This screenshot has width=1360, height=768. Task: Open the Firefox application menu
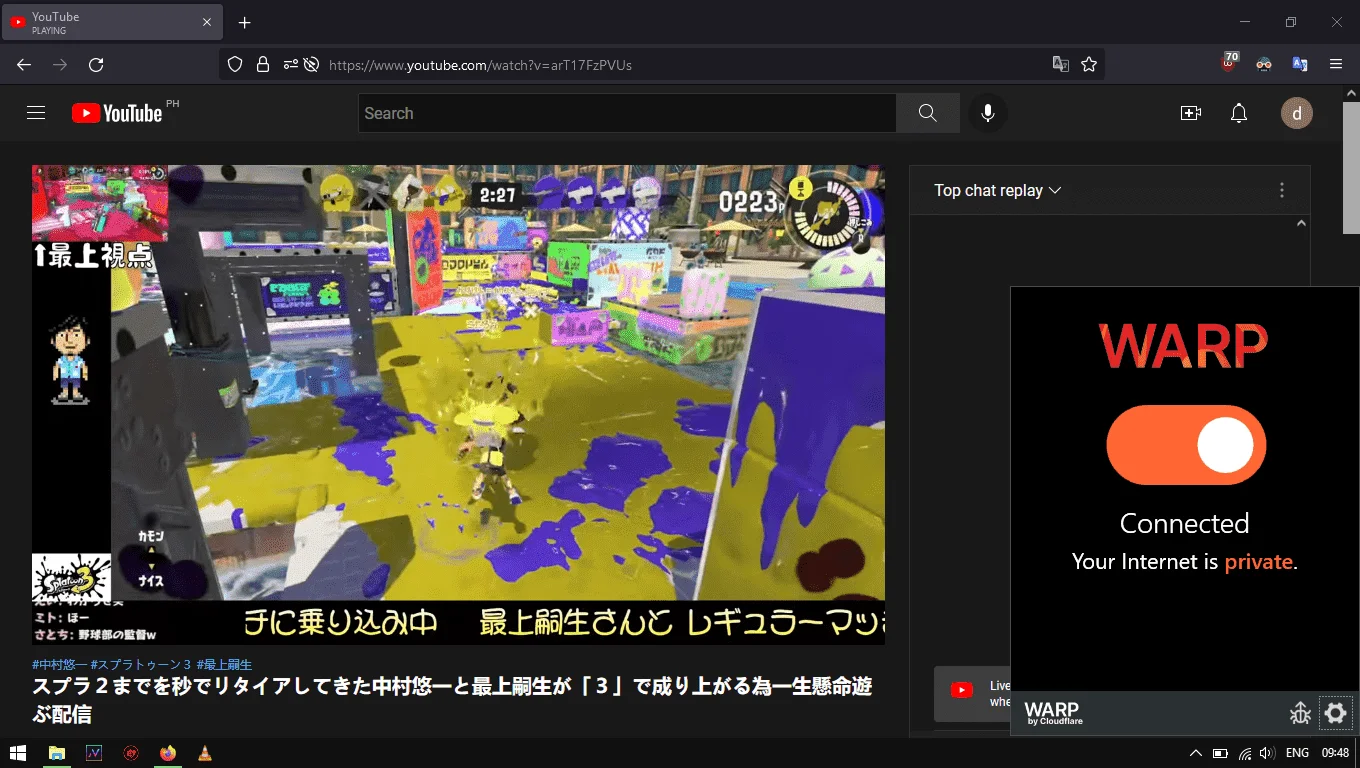coord(1336,65)
